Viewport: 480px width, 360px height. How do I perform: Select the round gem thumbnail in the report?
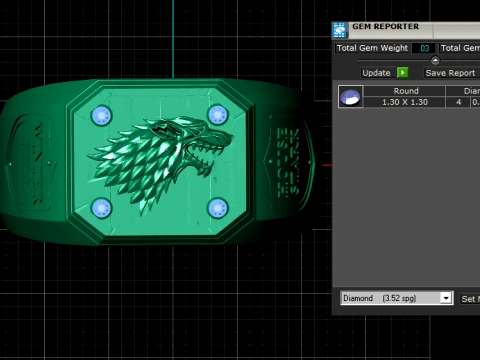[x=350, y=97]
